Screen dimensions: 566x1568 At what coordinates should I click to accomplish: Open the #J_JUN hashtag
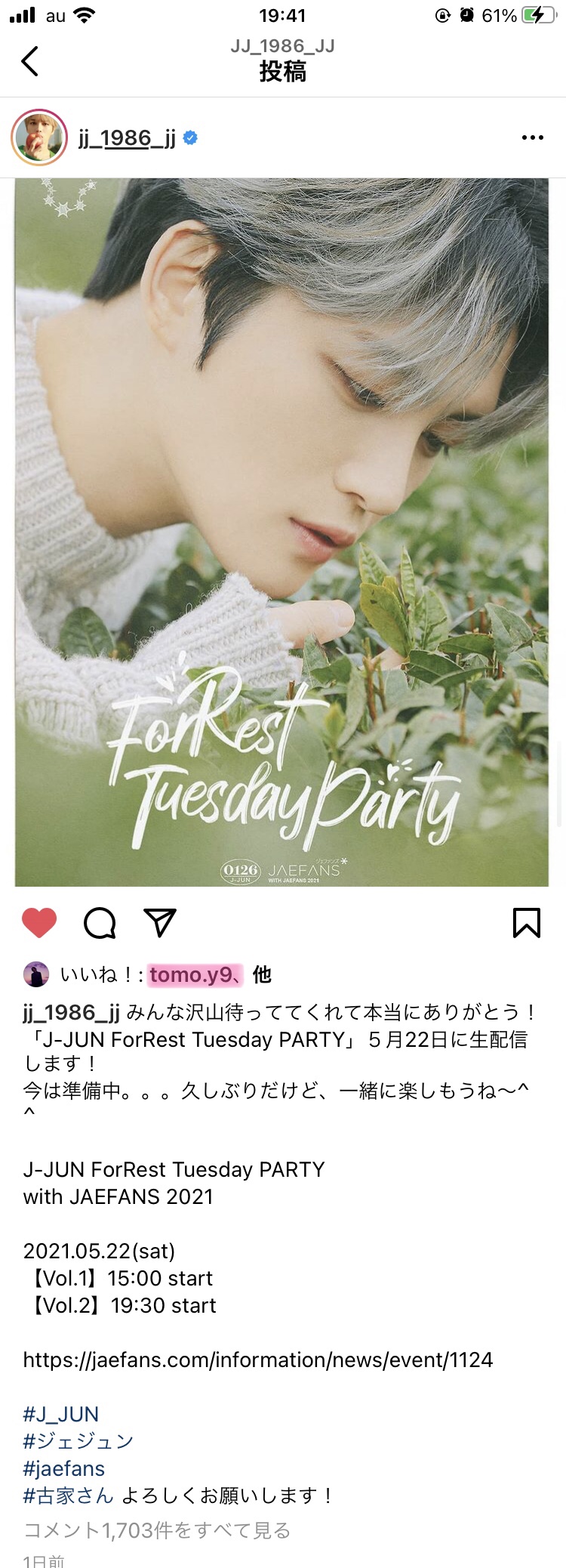[x=61, y=1414]
